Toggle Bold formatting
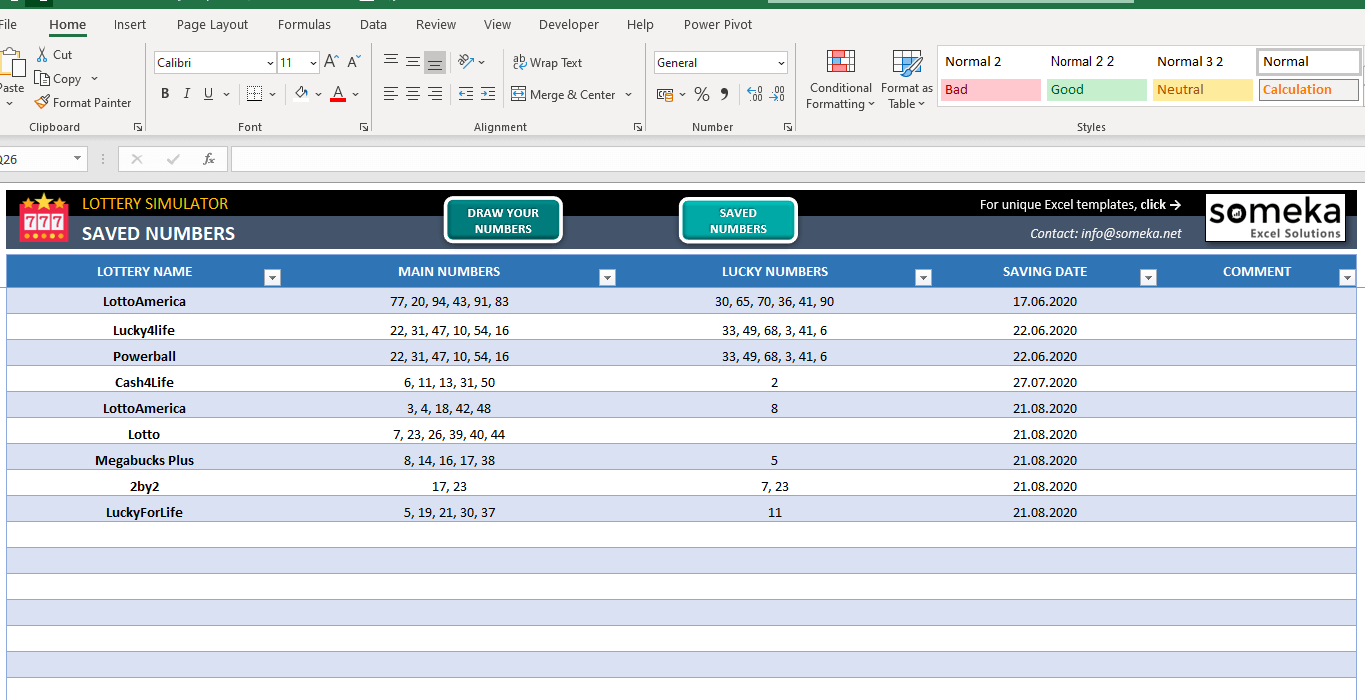Screen dimensions: 1365x700 click(x=165, y=93)
